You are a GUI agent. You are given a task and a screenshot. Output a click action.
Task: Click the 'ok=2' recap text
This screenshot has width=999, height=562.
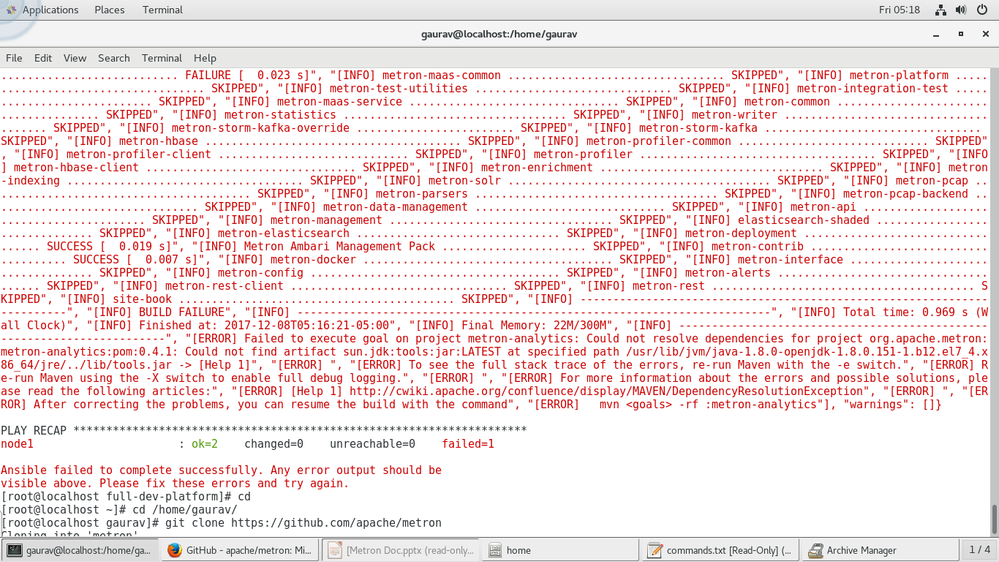pyautogui.click(x=205, y=444)
